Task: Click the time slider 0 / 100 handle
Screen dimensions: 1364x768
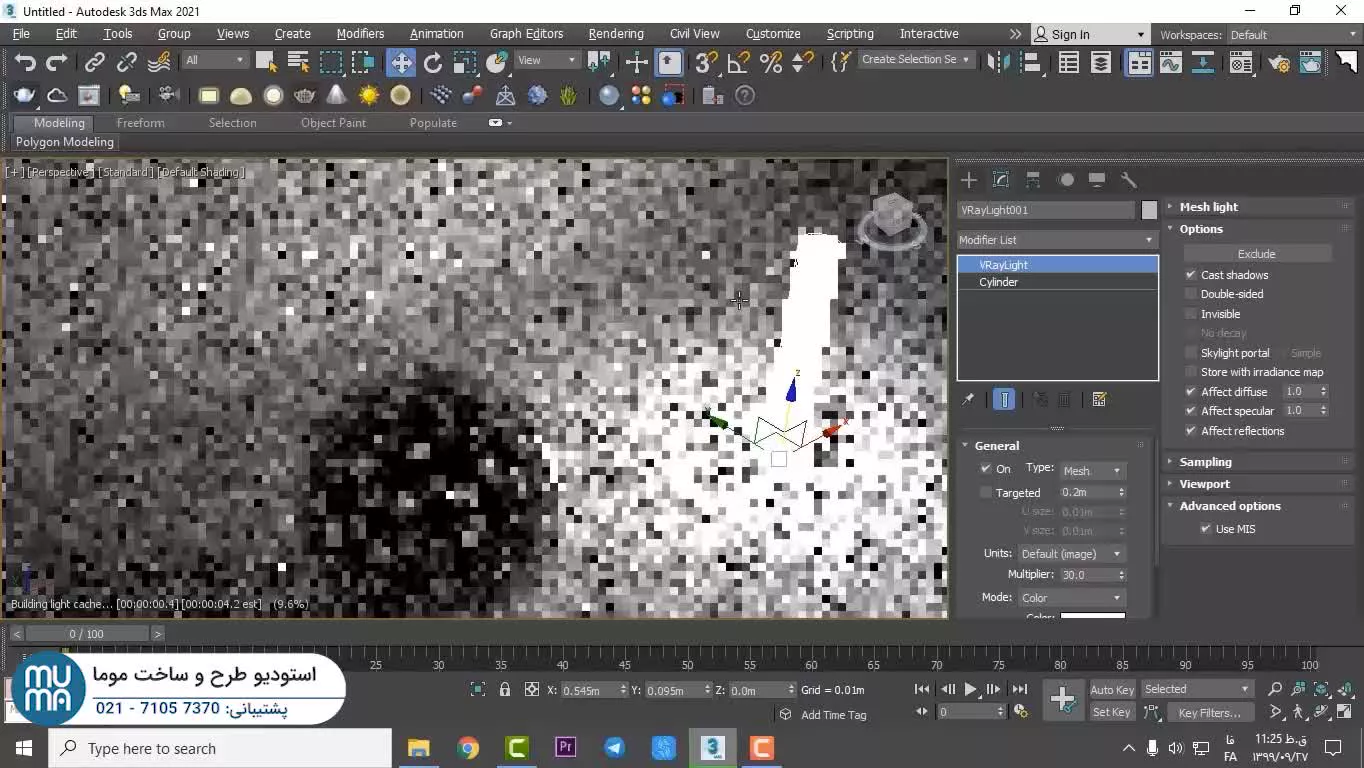Action: (87, 634)
